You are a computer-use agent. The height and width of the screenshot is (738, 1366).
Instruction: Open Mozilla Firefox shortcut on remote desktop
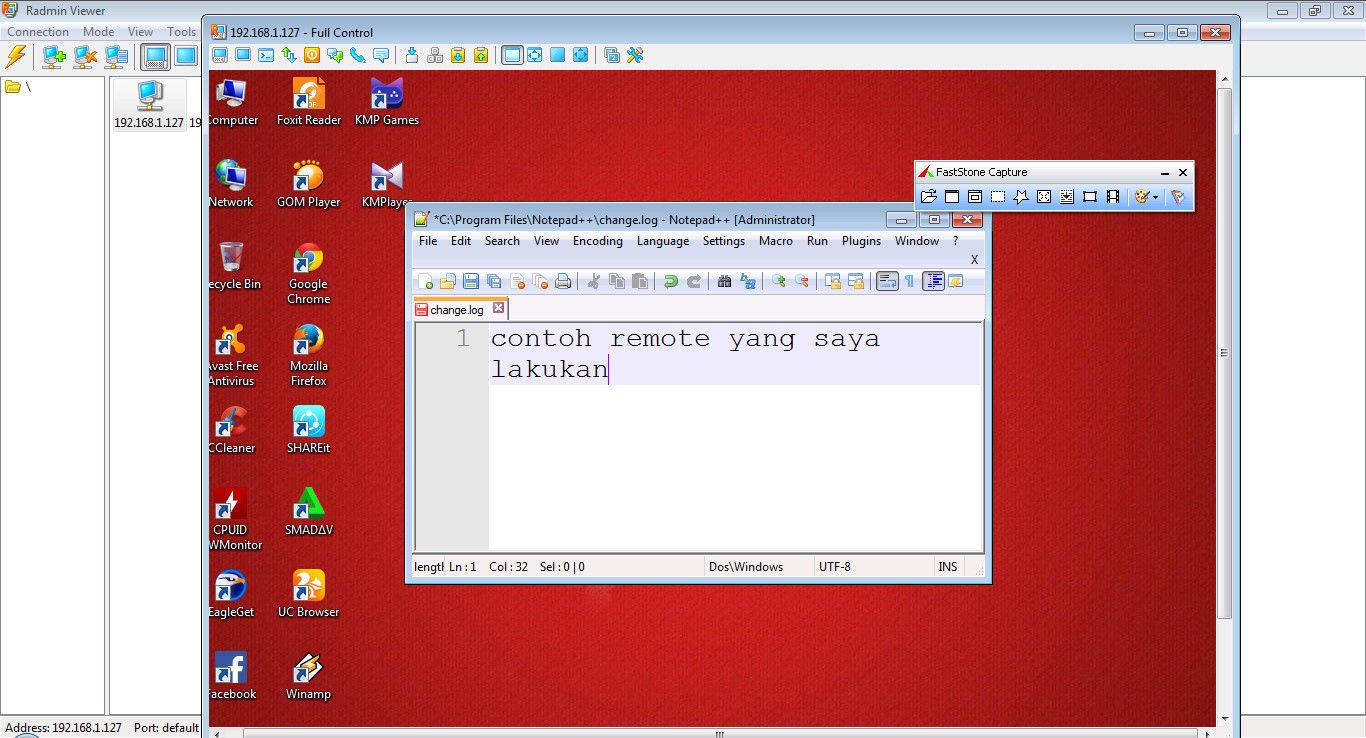coord(308,356)
